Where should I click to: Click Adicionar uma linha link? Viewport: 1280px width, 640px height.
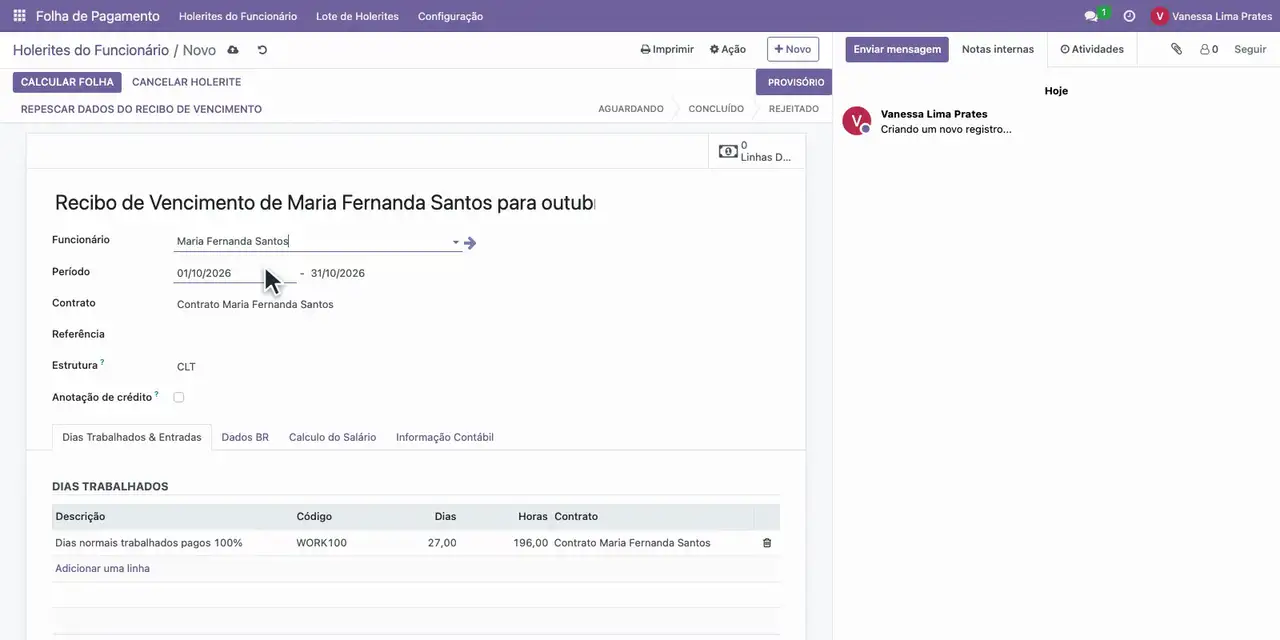coord(102,568)
